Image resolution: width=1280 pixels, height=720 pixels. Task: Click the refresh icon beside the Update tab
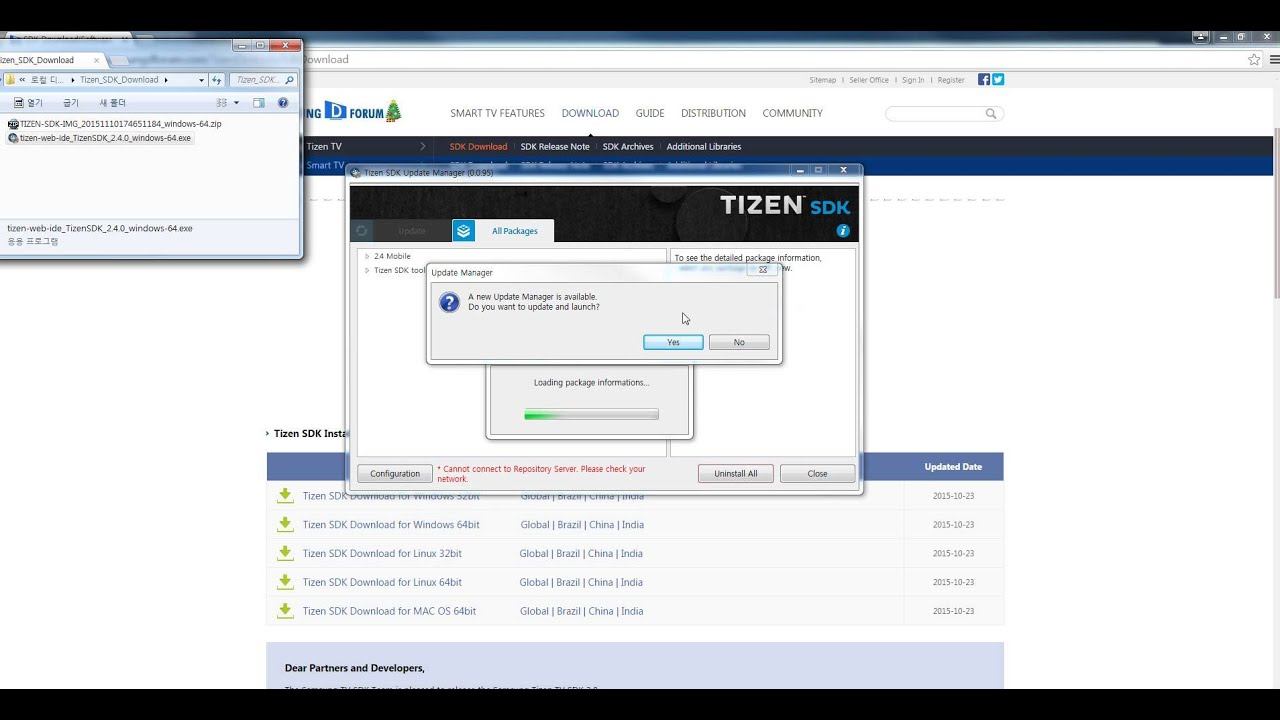click(361, 231)
